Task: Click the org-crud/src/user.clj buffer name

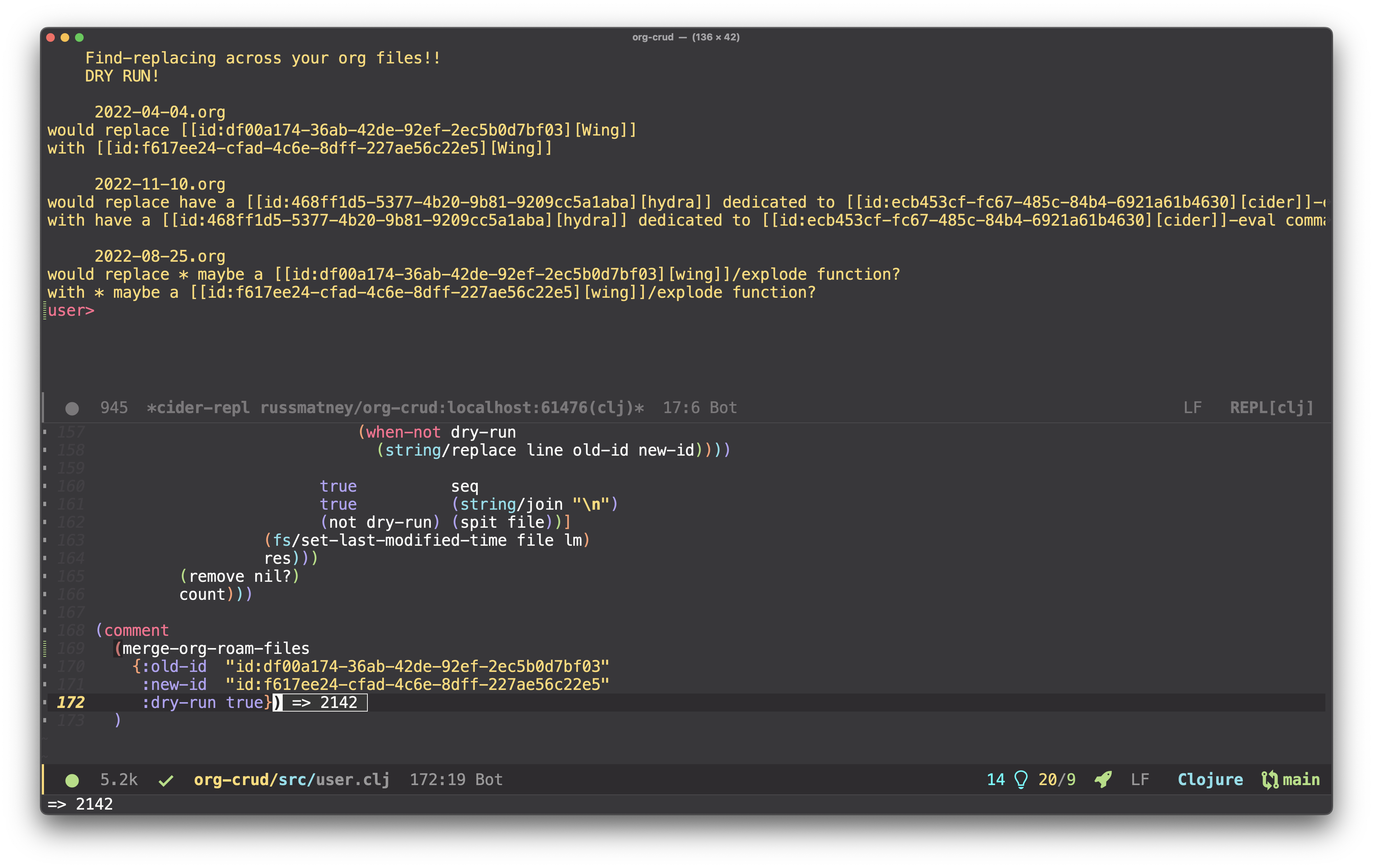Action: click(291, 780)
